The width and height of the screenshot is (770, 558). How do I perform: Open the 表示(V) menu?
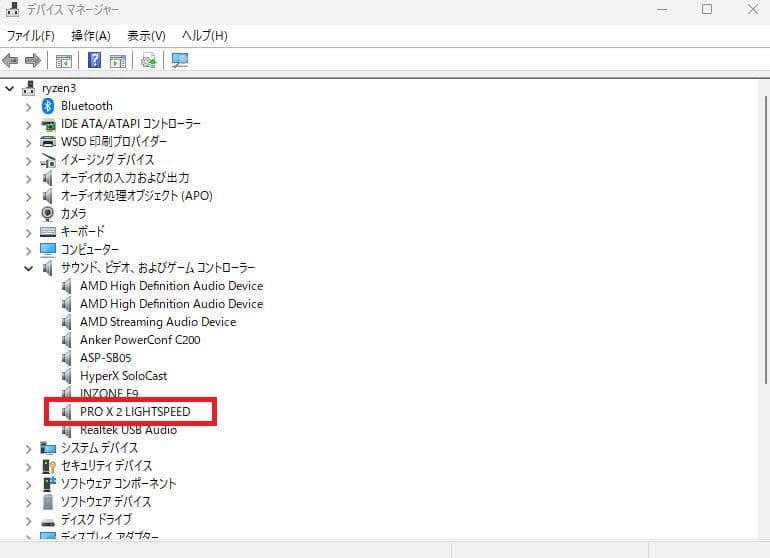146,36
